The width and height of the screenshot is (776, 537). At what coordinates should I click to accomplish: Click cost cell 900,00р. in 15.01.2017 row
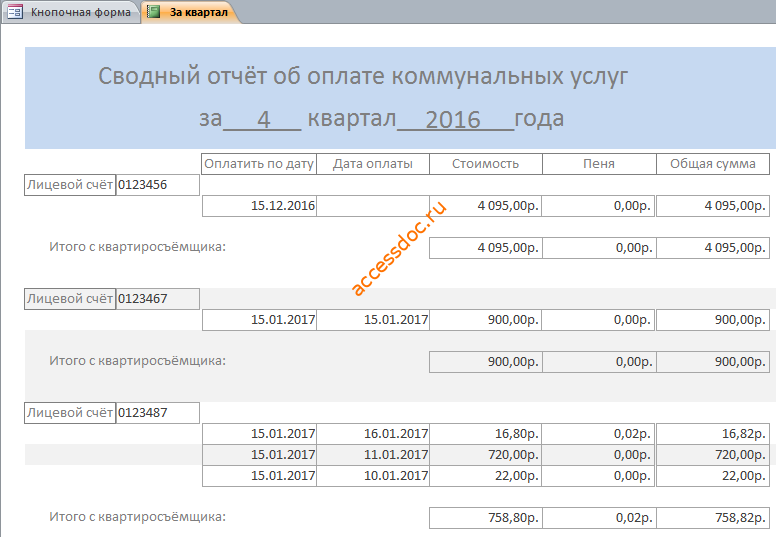click(485, 320)
